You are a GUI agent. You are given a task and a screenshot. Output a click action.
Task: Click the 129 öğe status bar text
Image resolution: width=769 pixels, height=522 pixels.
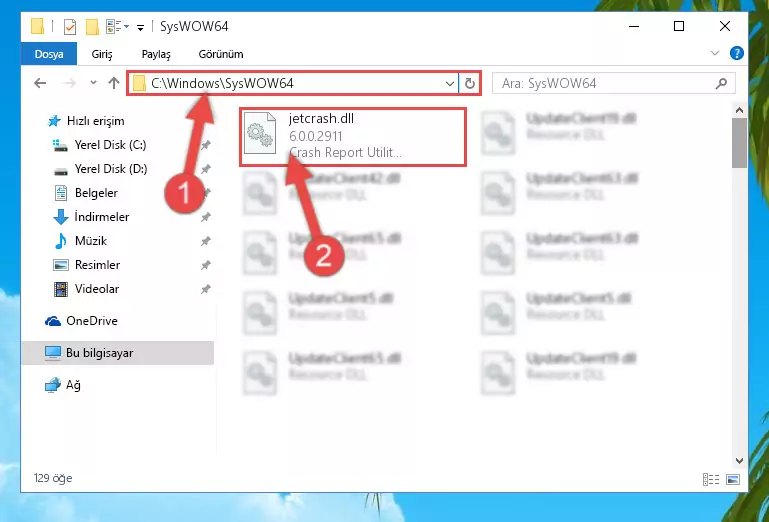[x=53, y=478]
